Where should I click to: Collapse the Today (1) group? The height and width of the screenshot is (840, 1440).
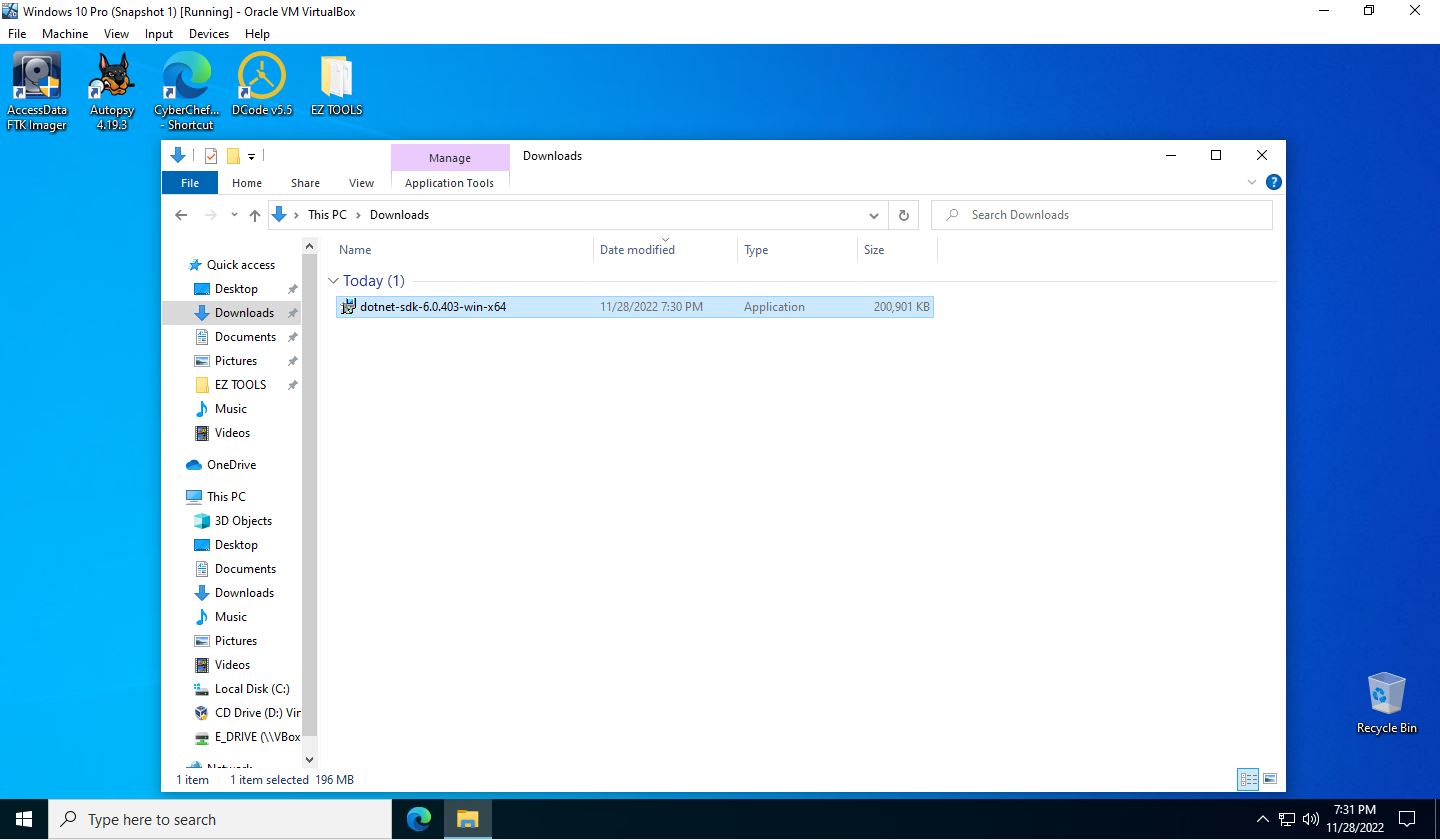(x=334, y=281)
